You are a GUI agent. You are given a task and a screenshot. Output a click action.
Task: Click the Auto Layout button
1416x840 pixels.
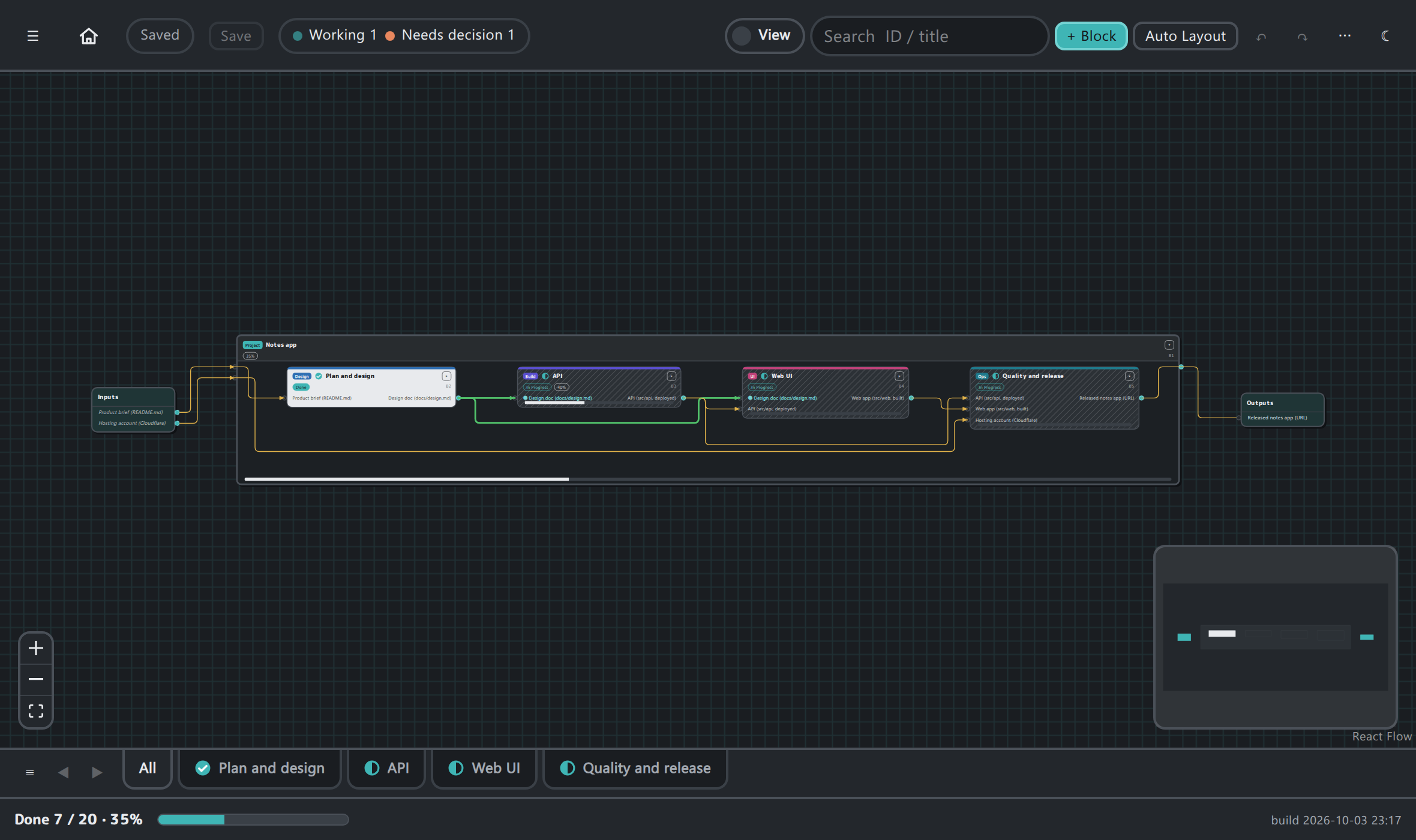pos(1185,36)
